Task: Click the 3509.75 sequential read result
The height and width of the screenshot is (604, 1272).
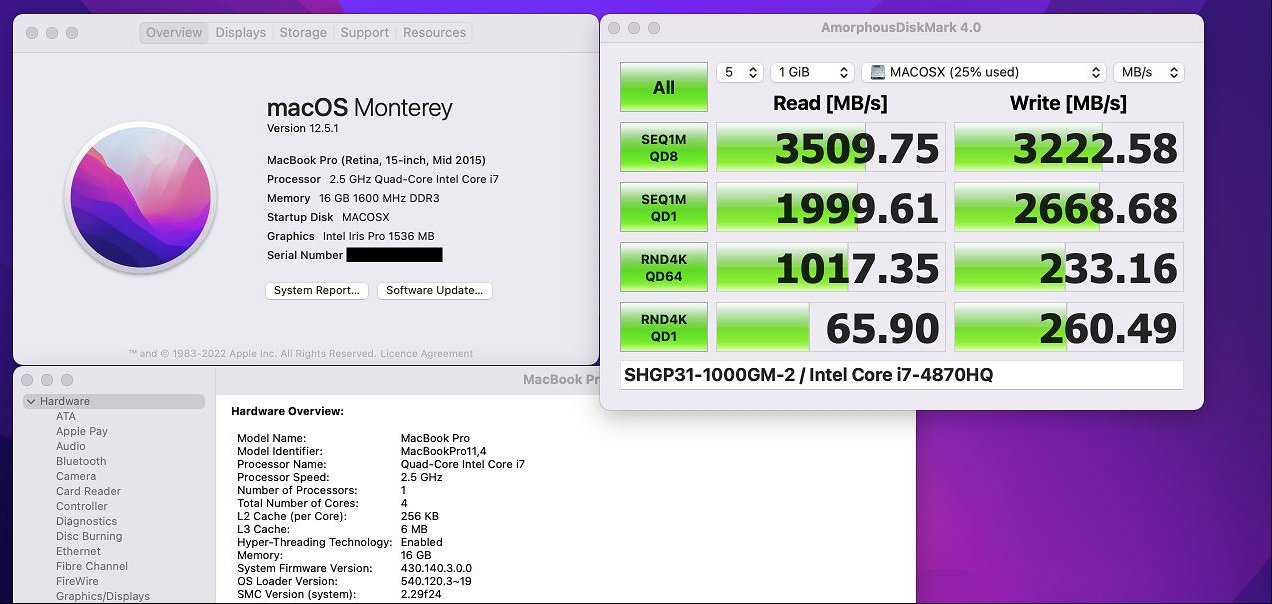Action: pyautogui.click(x=831, y=148)
